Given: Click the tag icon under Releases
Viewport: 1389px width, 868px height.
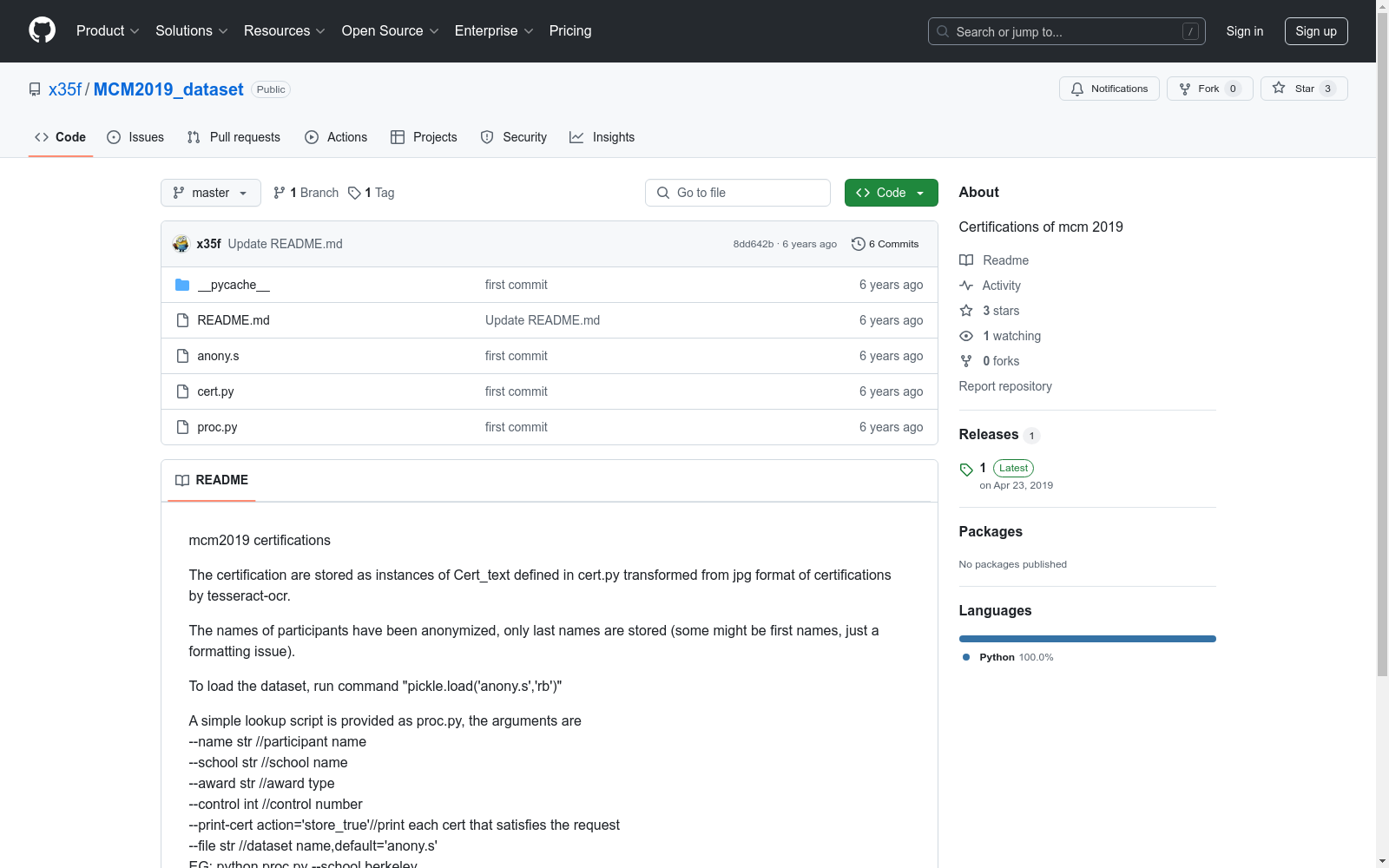Looking at the screenshot, I should (966, 470).
